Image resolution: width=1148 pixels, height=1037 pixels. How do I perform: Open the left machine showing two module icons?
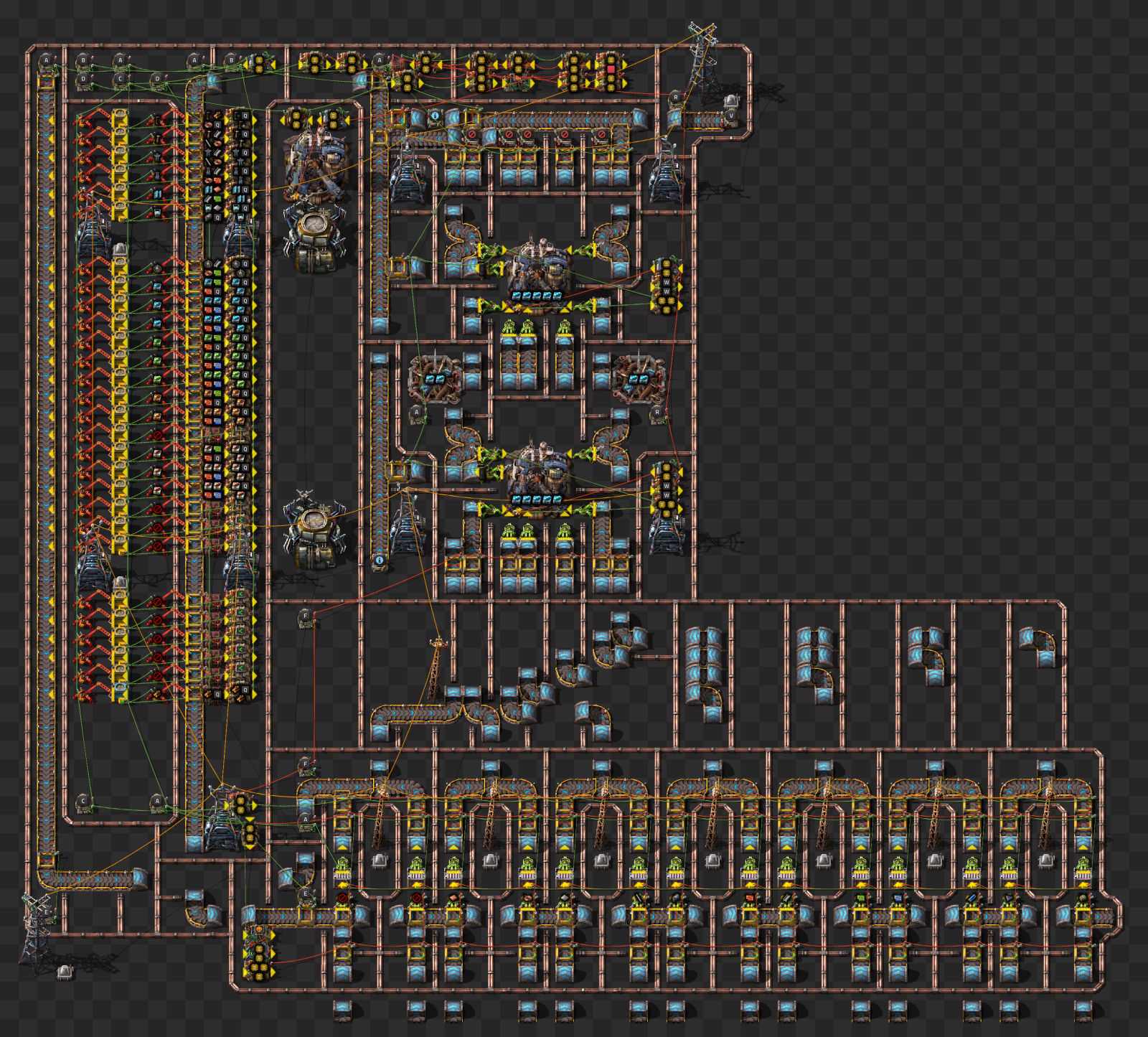434,379
